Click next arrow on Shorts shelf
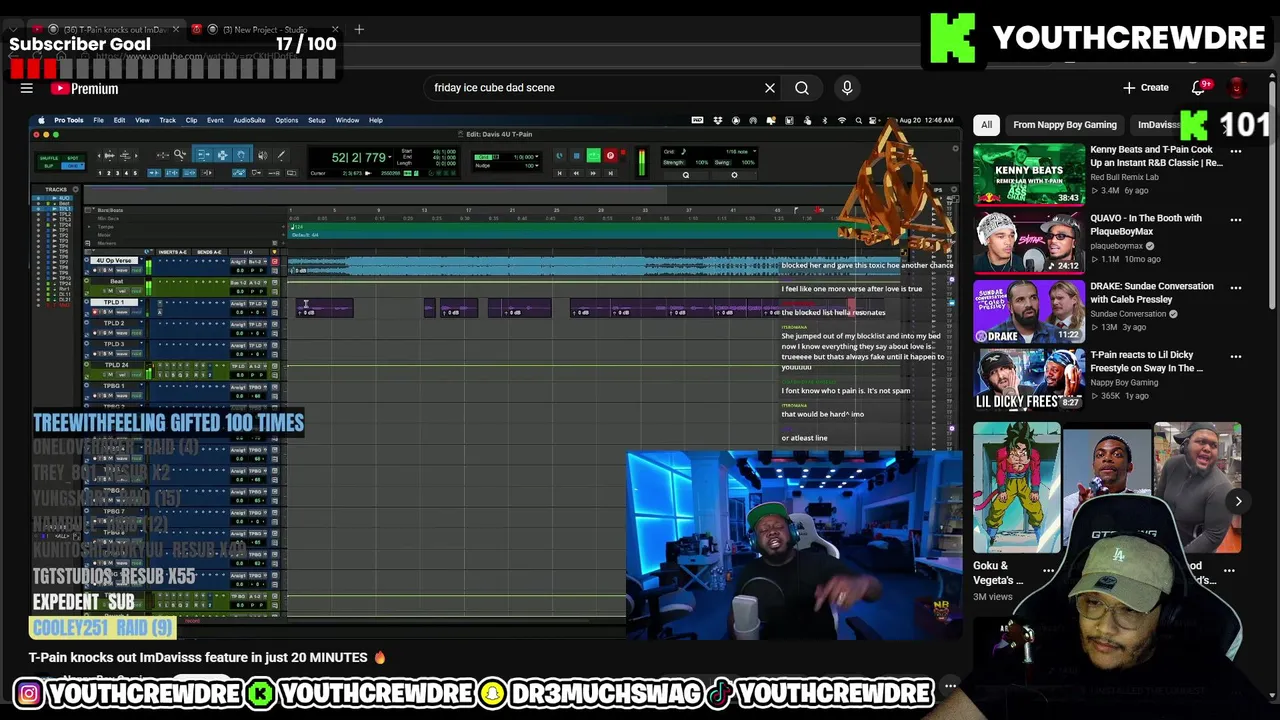This screenshot has height=720, width=1280. coord(1238,502)
